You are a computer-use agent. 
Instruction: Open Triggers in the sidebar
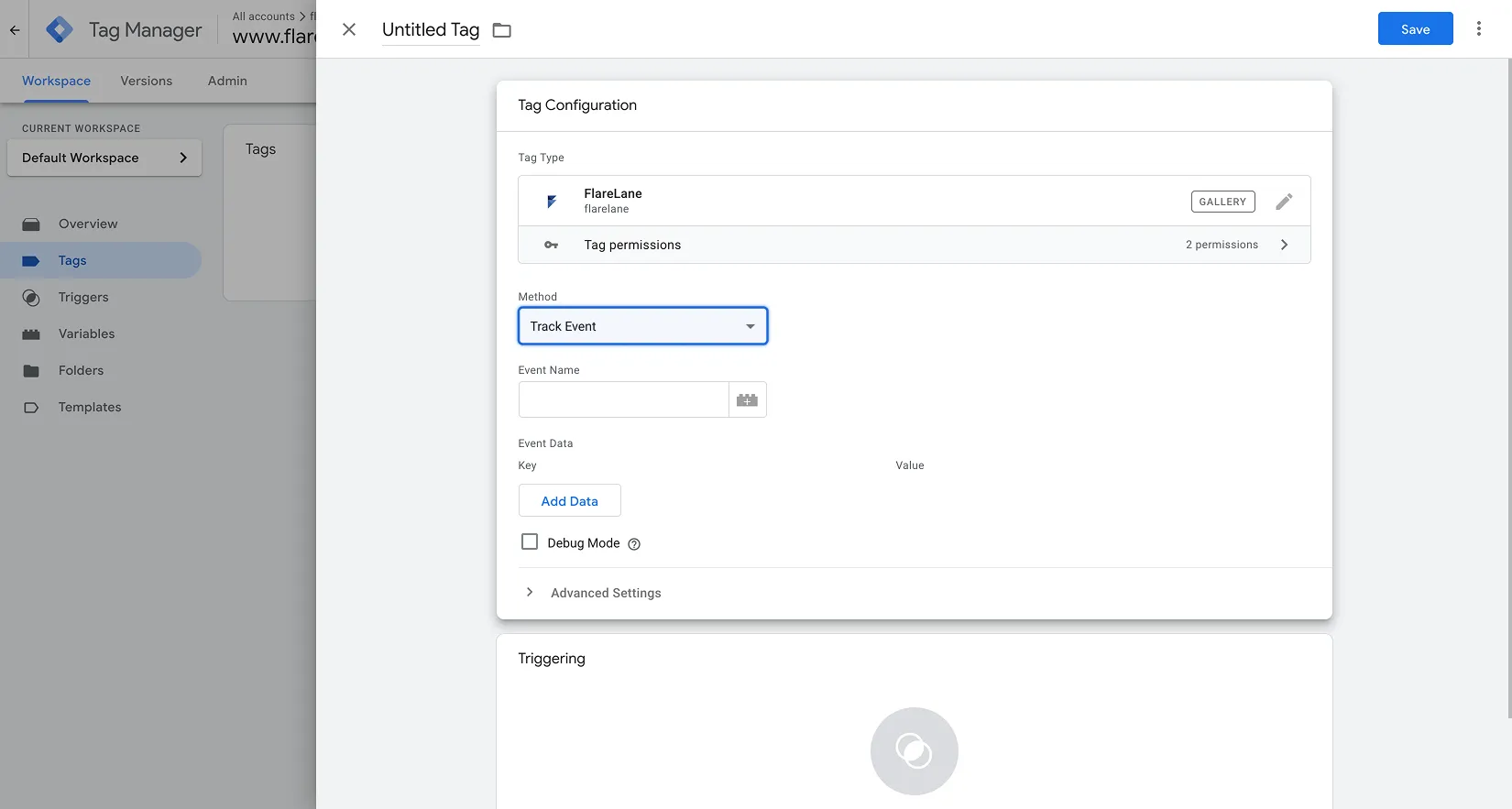tap(101, 297)
